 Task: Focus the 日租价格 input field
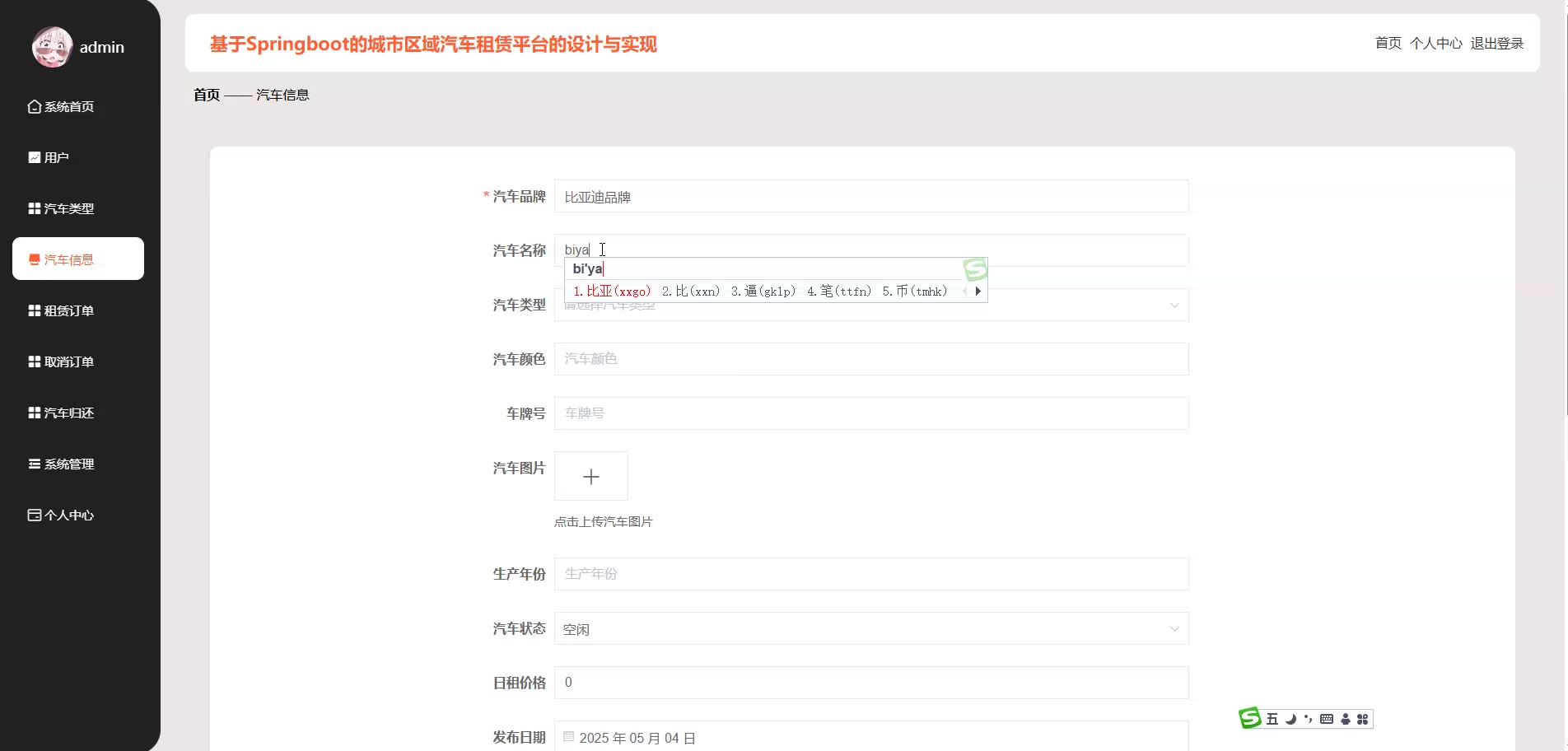click(871, 683)
